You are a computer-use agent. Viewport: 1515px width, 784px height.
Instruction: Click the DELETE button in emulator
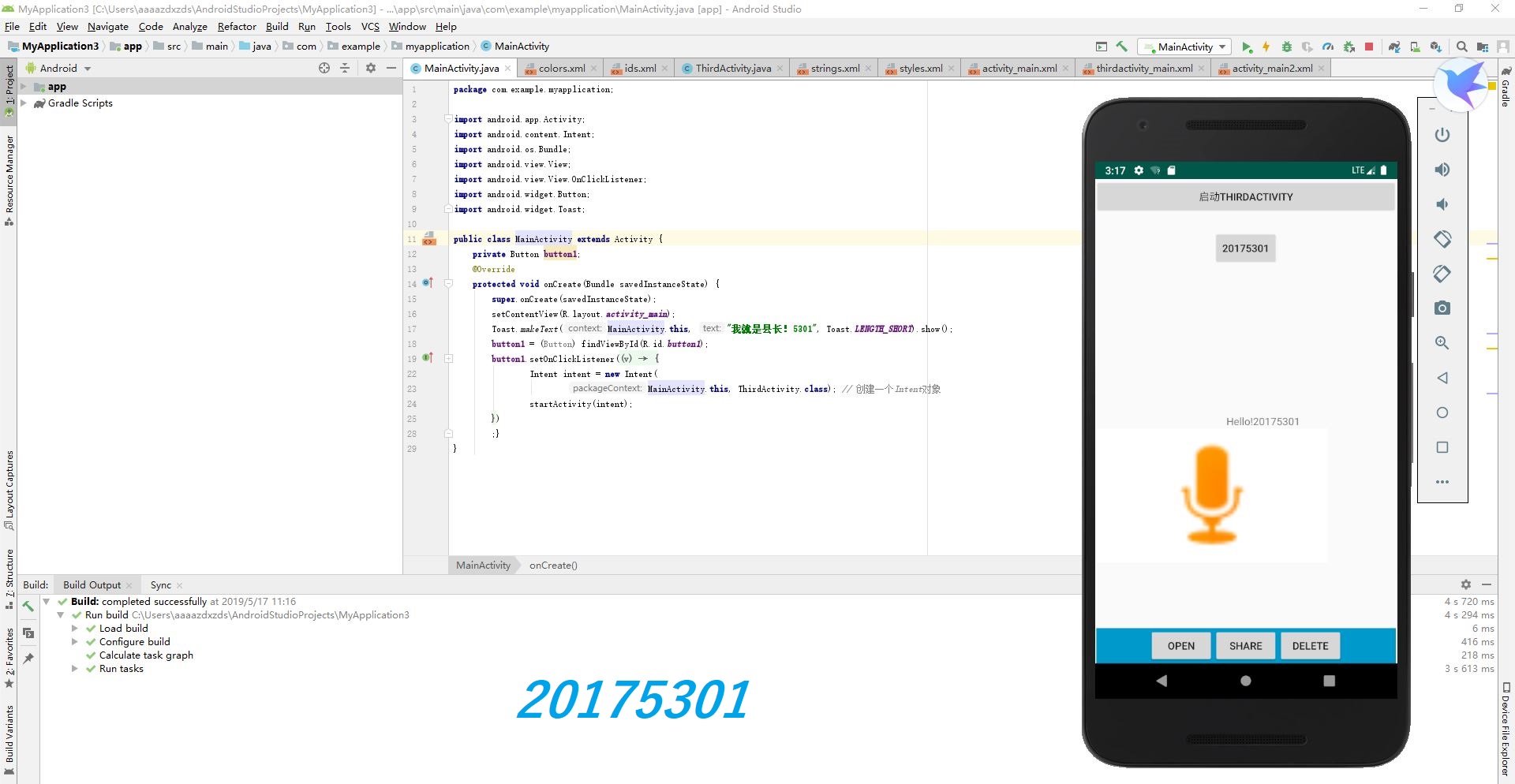tap(1310, 646)
